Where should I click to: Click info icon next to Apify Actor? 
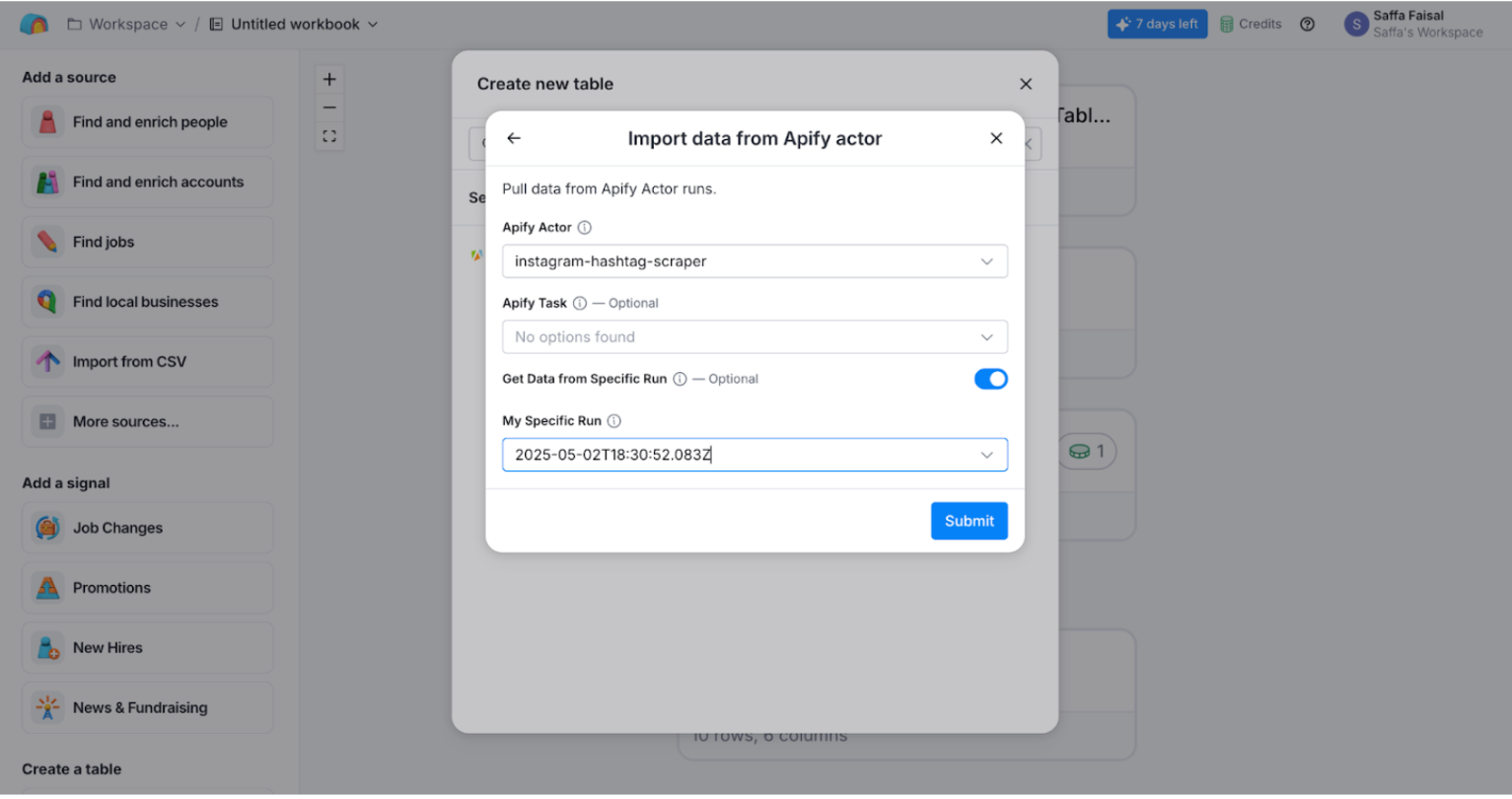[x=585, y=228]
